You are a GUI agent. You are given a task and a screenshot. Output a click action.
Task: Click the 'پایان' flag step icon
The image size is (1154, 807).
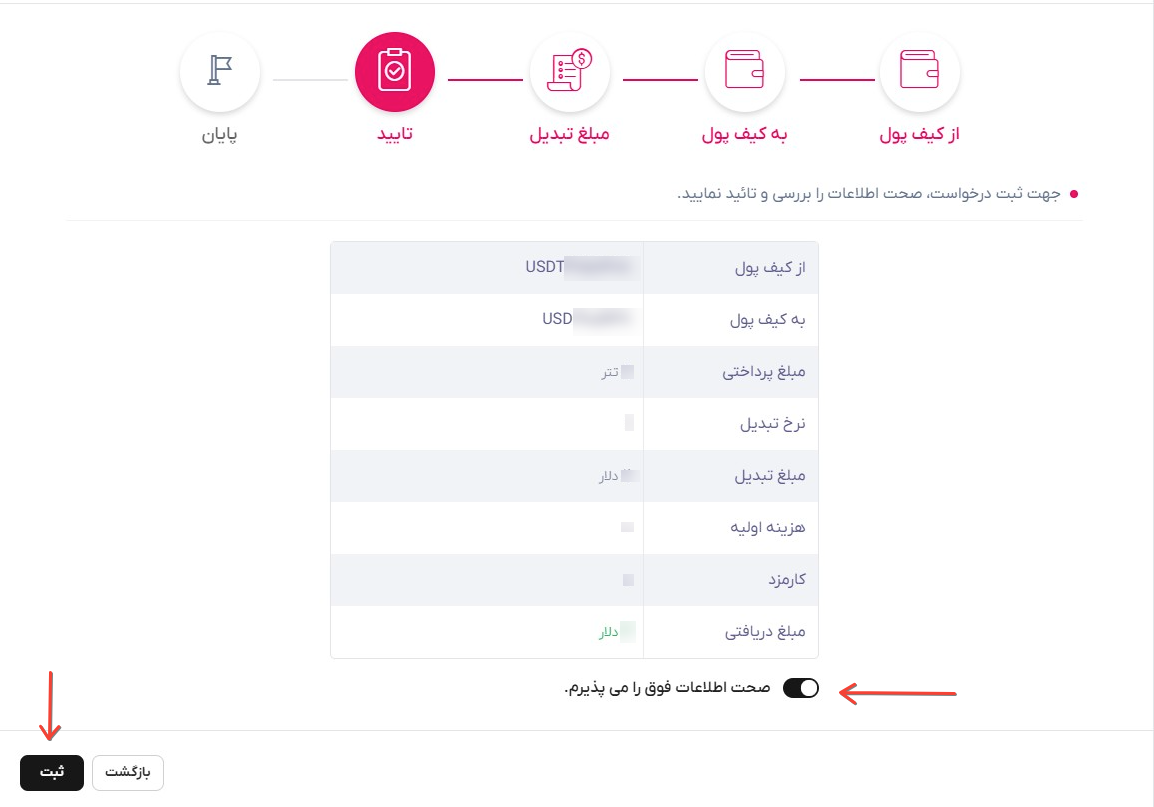pyautogui.click(x=219, y=71)
